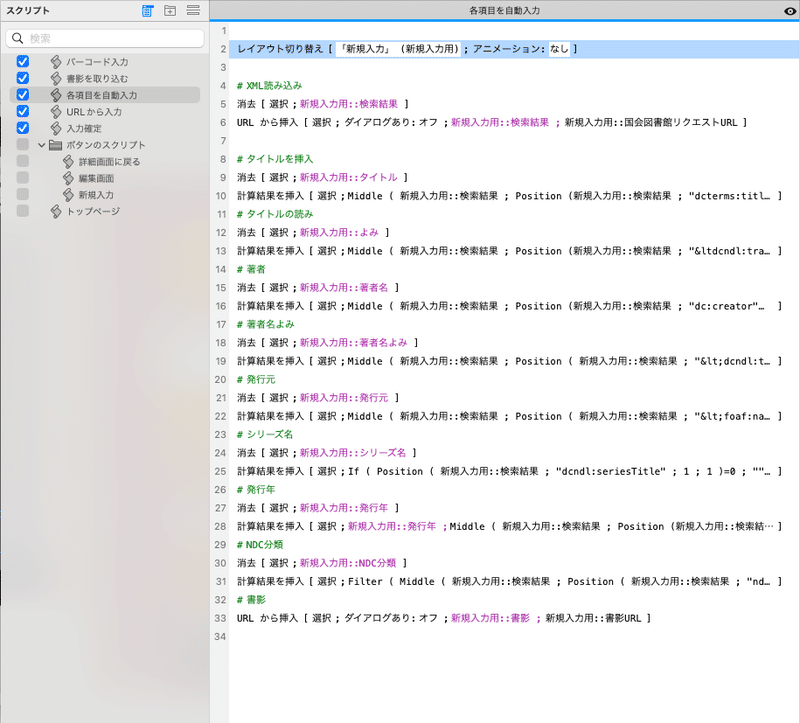Collapse the ボタンのスクリプト folder
800x723 pixels.
pos(41,145)
